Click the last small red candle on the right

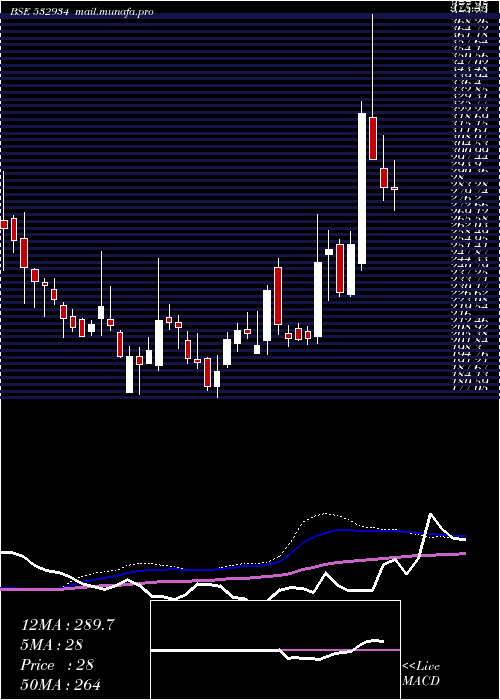tap(394, 188)
